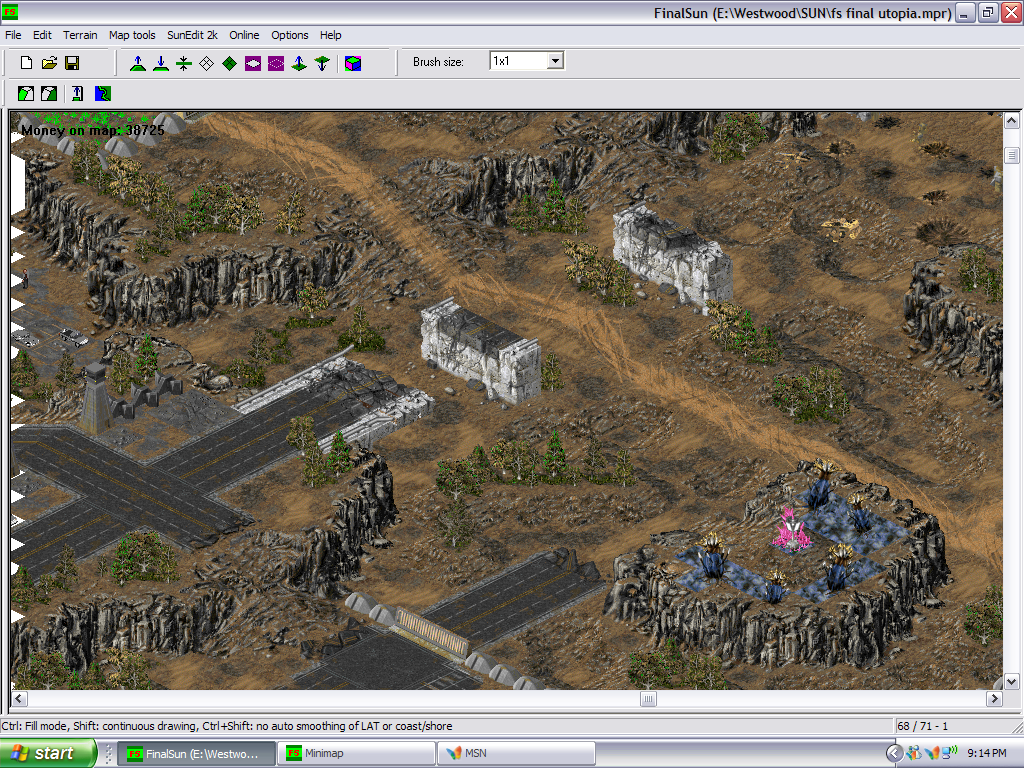Image resolution: width=1024 pixels, height=768 pixels.
Task: Click the 3D cube framework icon
Action: tap(353, 63)
